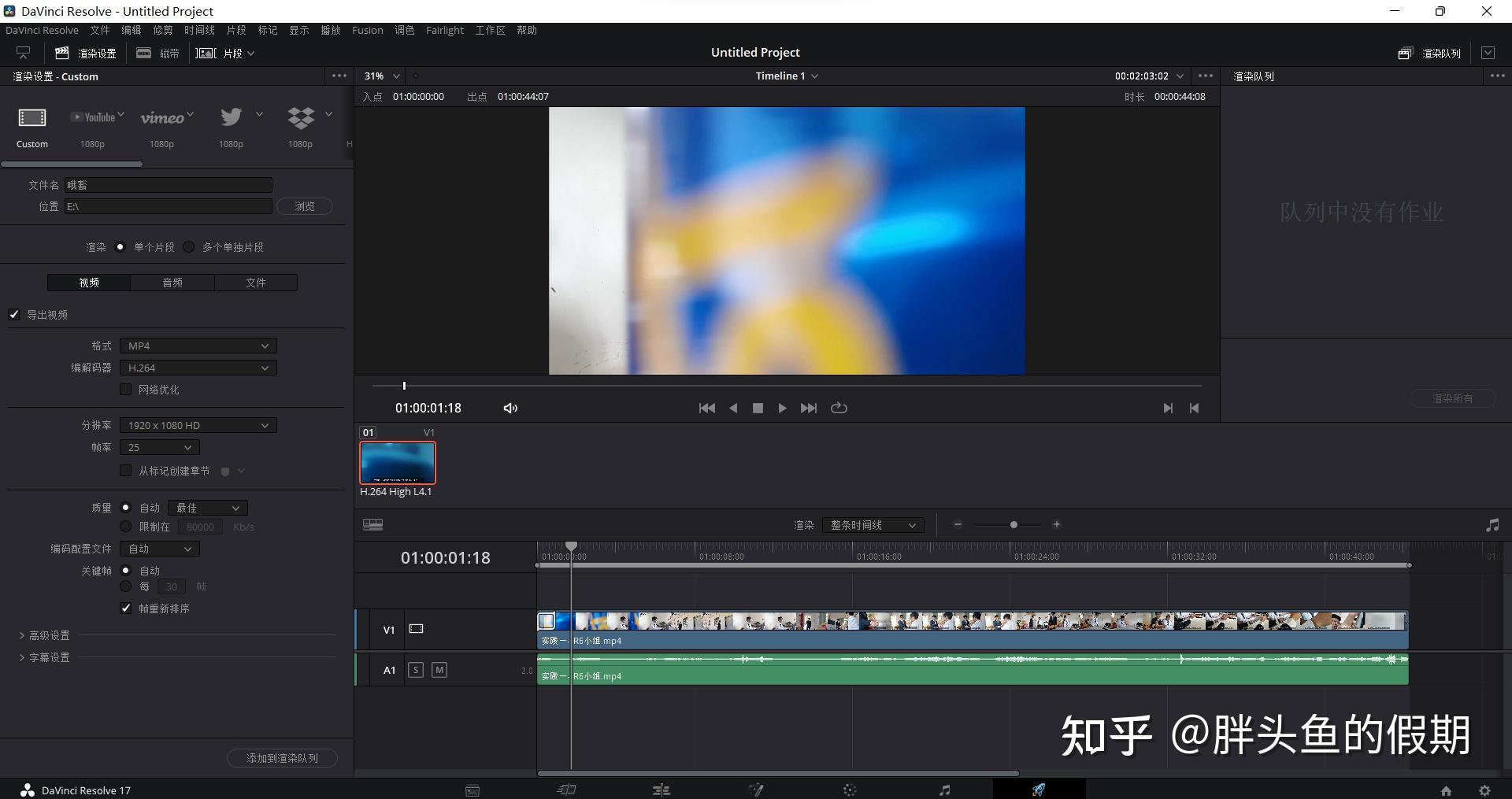1512x799 pixels.
Task: Open the Fairlight menu in menu bar
Action: click(x=444, y=30)
